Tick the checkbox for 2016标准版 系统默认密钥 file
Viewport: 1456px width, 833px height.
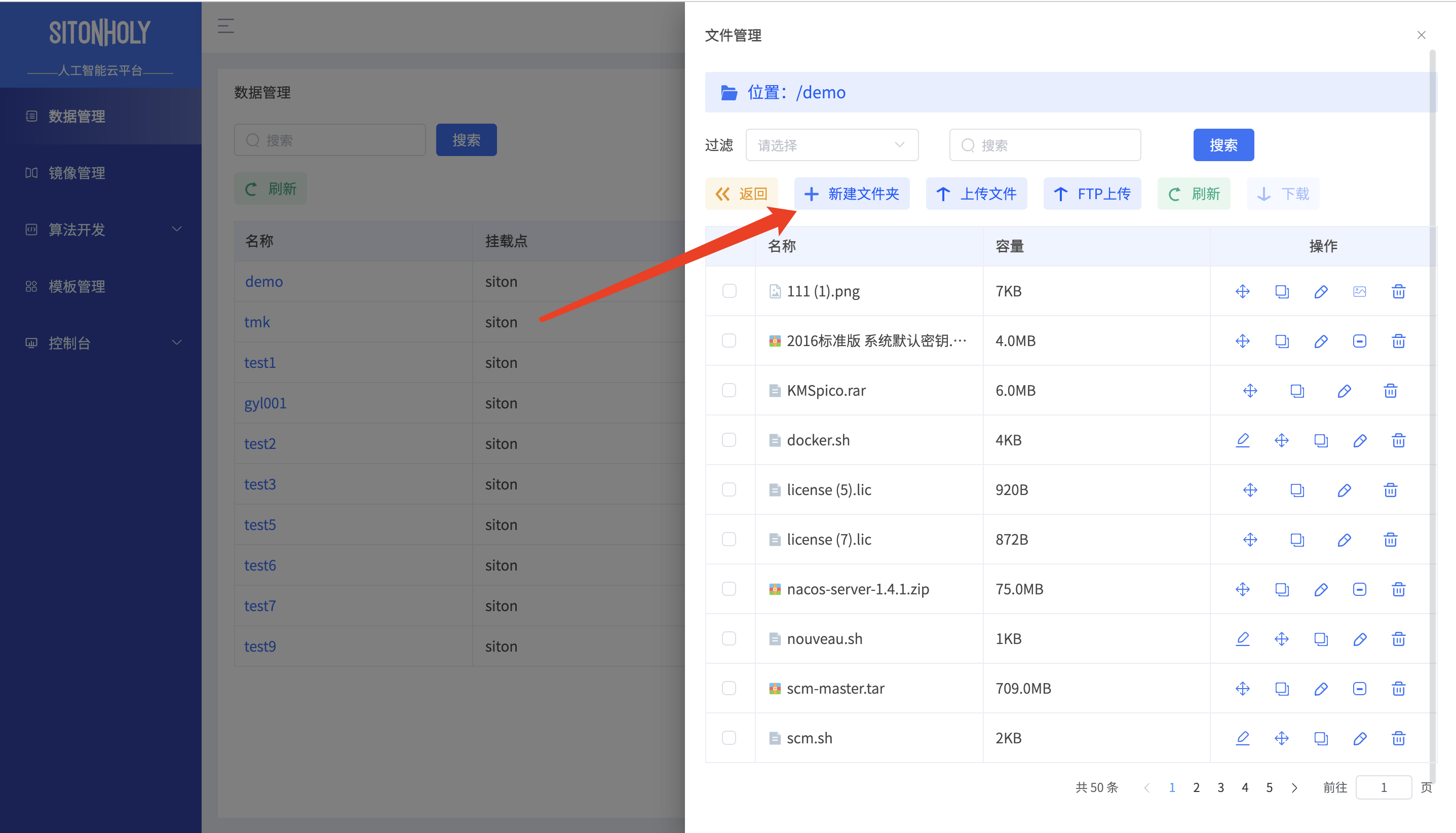729,340
